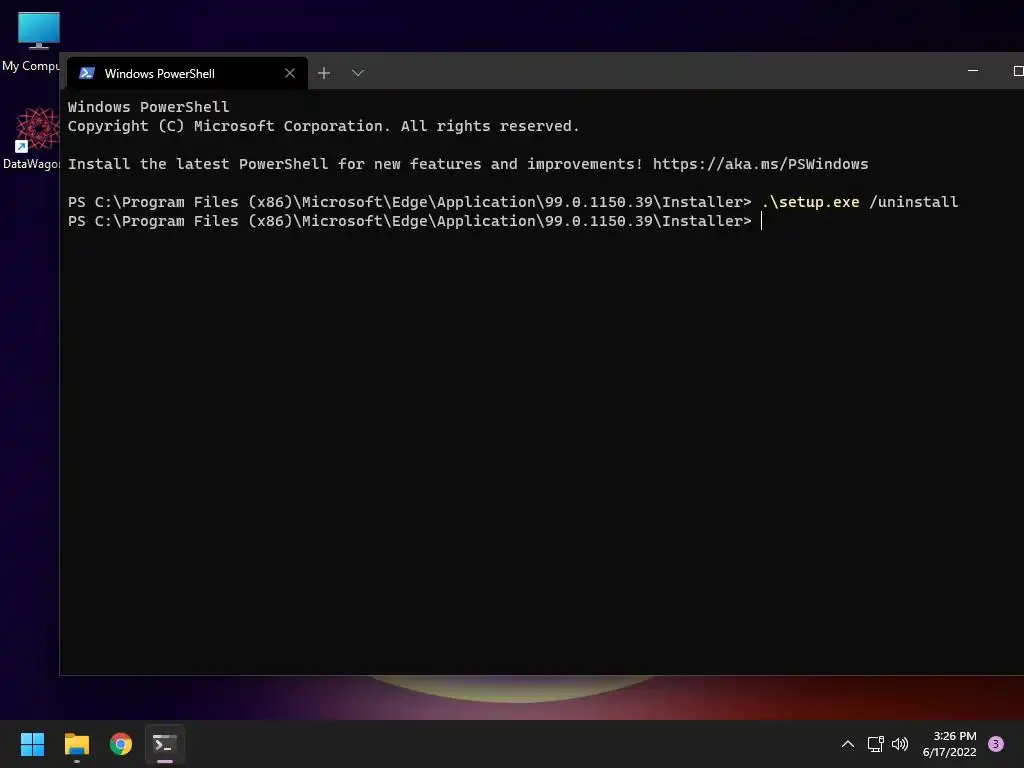Minimize the PowerShell terminal window

972,71
